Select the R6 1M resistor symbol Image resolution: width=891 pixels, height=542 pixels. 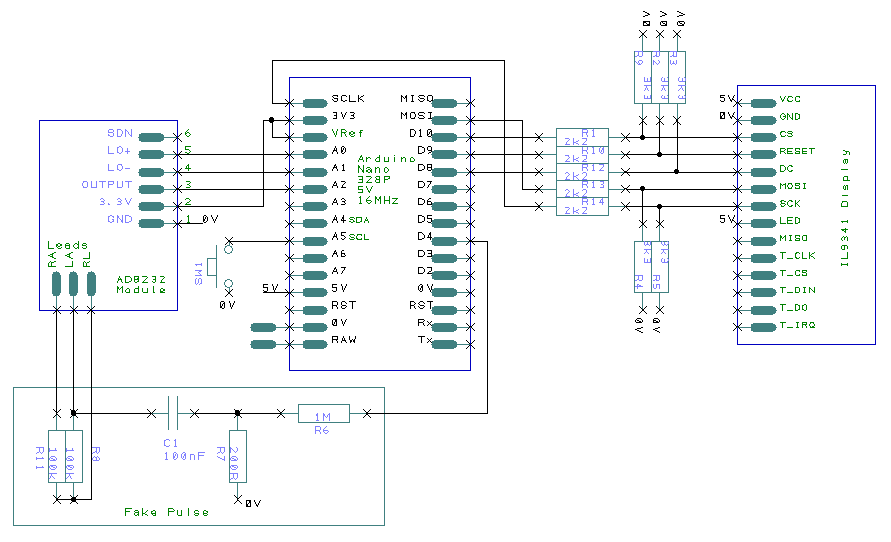tap(323, 414)
